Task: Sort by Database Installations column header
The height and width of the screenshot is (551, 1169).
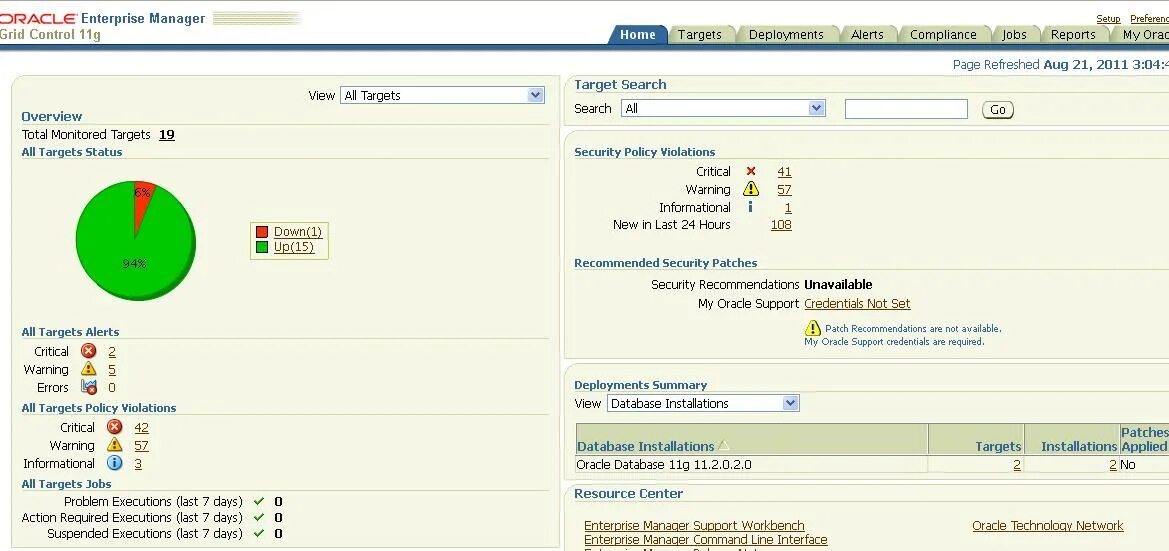Action: [646, 446]
